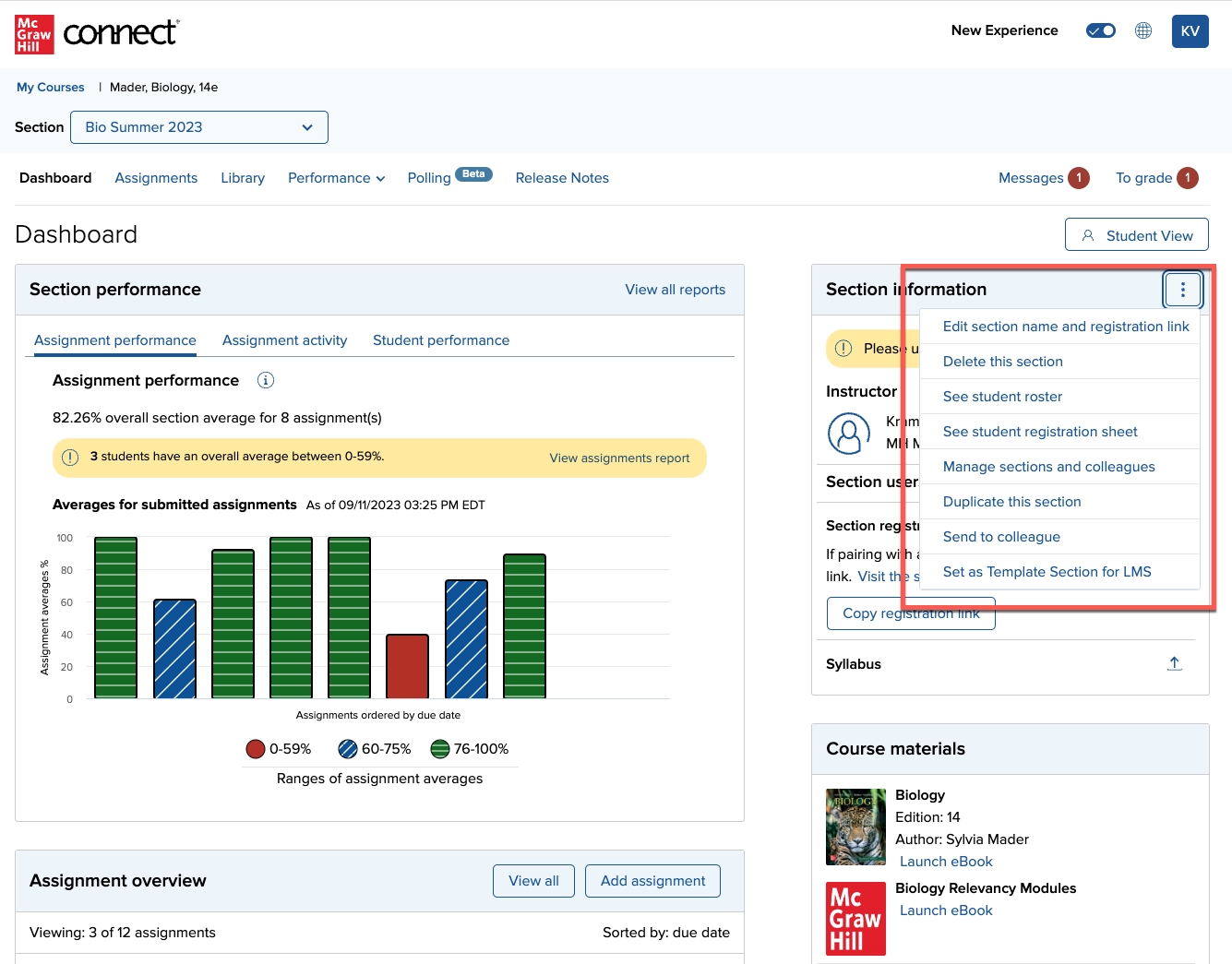Select the Dashboard navigation tab

[x=55, y=178]
